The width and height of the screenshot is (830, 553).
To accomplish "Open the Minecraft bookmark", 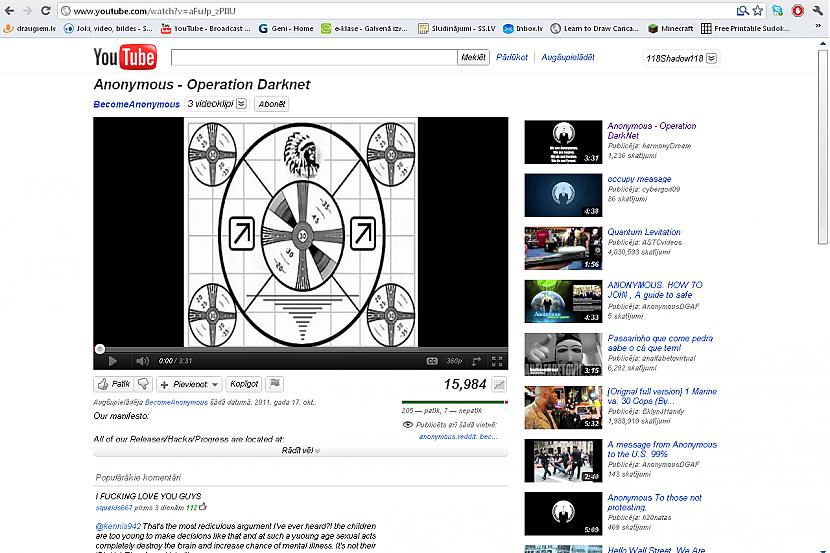I will (x=671, y=29).
